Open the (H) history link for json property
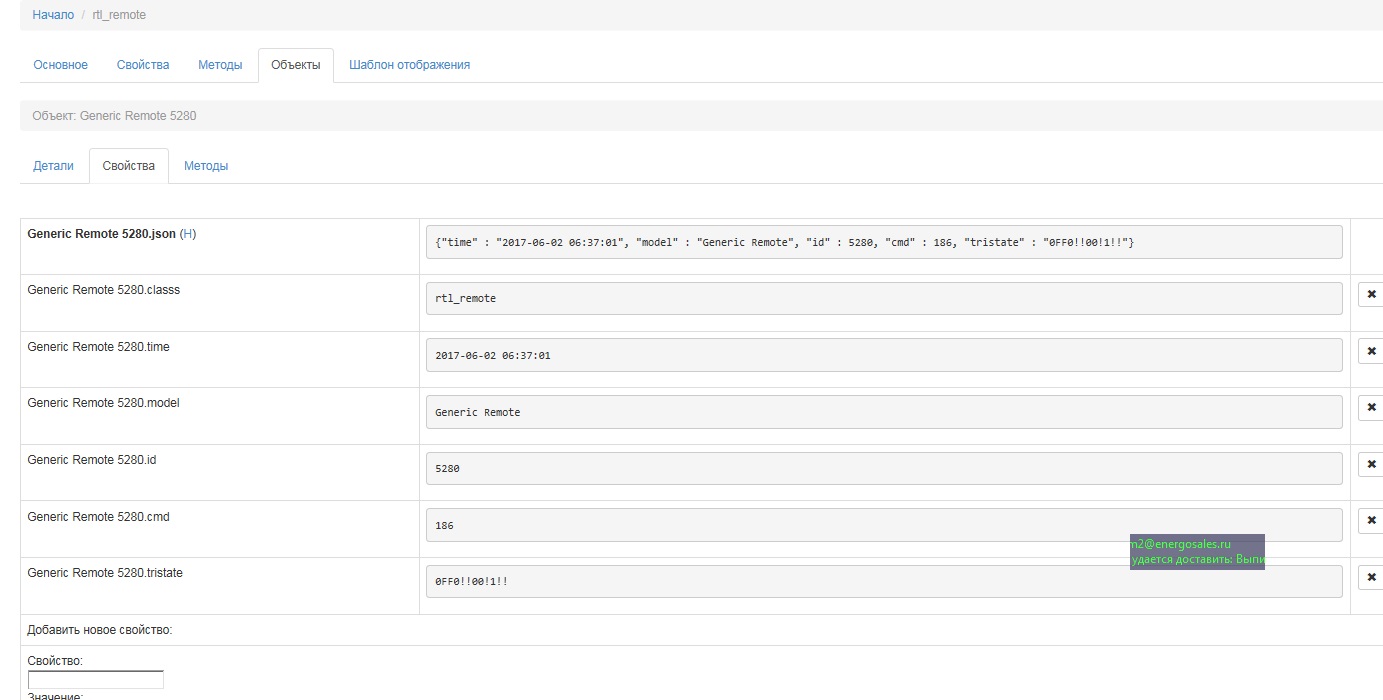Image resolution: width=1383 pixels, height=700 pixels. tap(187, 234)
